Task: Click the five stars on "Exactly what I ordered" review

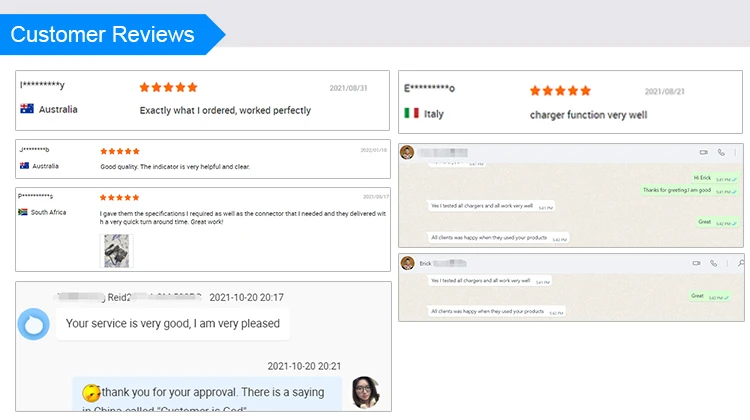Action: pos(168,87)
